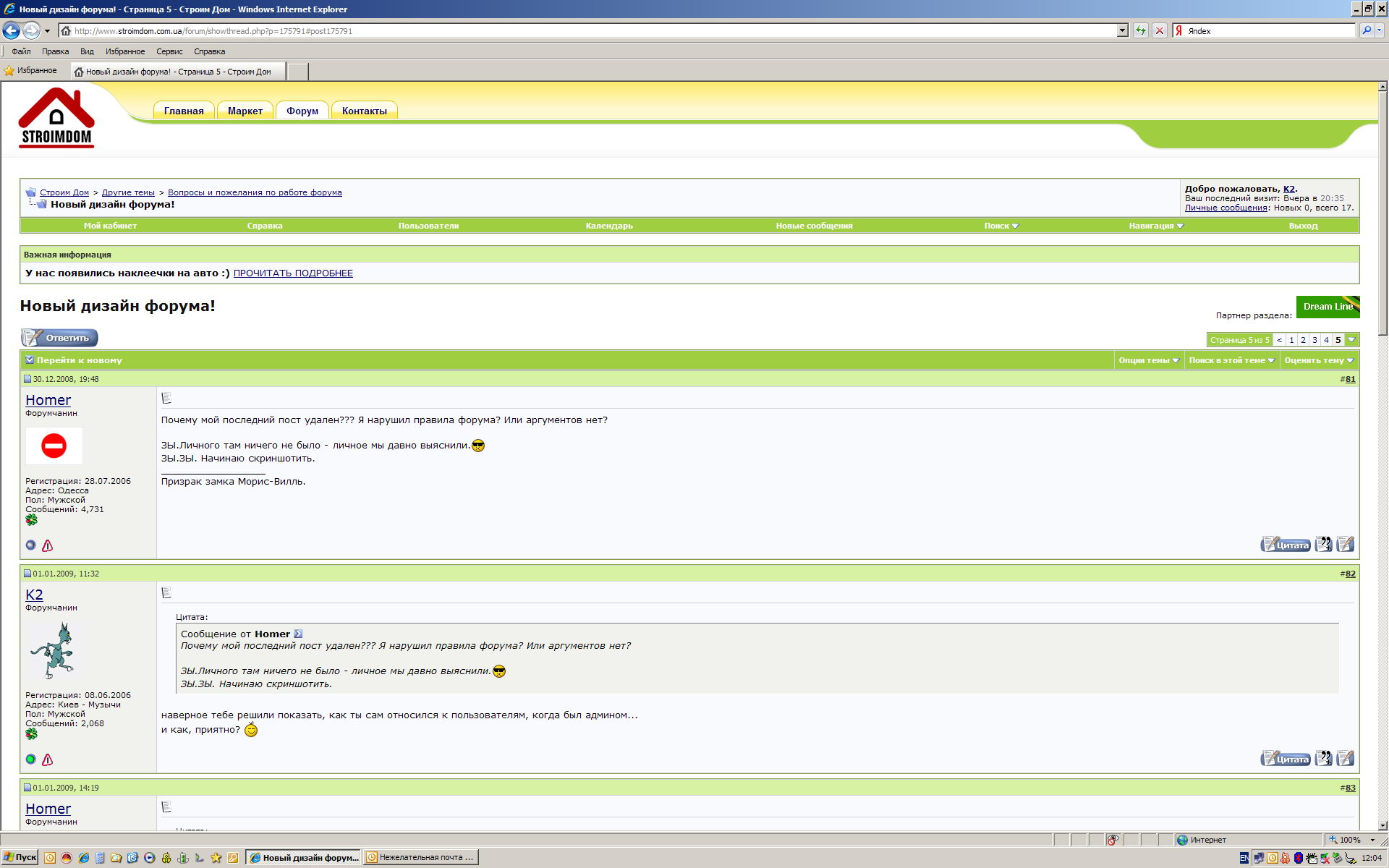
Task: Switch to the Контакты site tab
Action: pyautogui.click(x=365, y=111)
